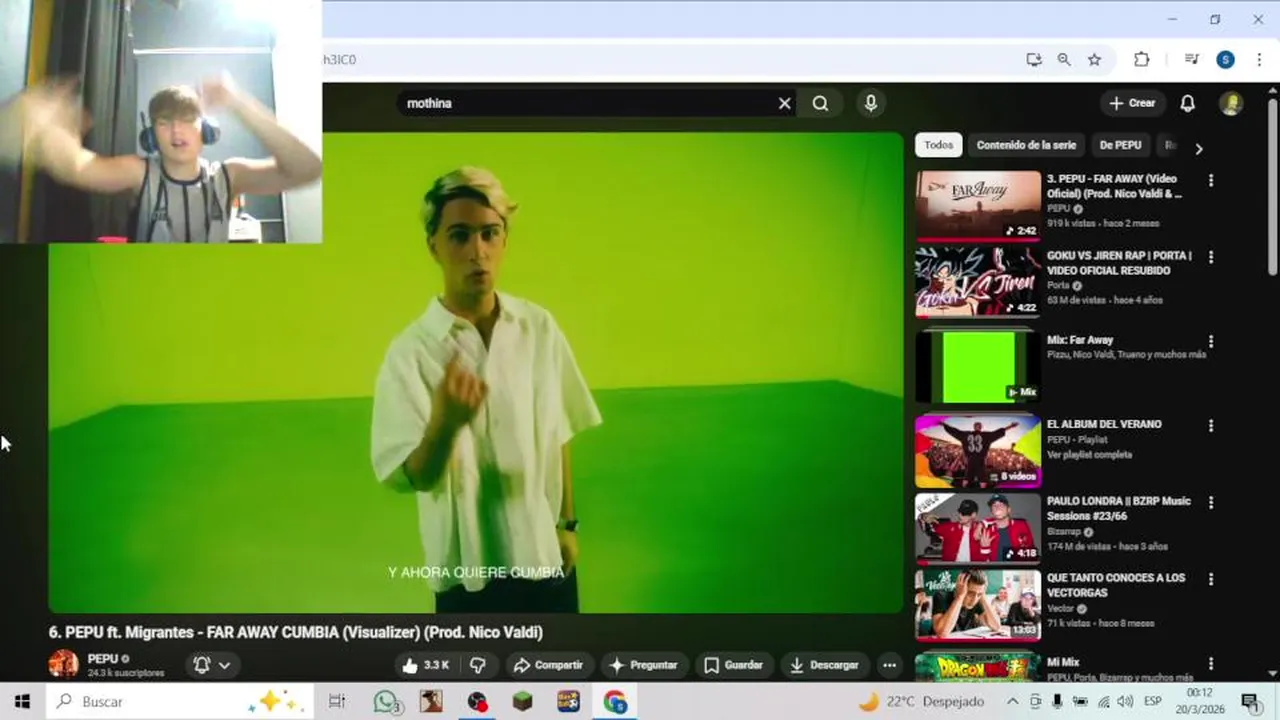Open options menu for EL ALBUM DEL VERANO
Image resolution: width=1280 pixels, height=720 pixels.
click(x=1211, y=426)
